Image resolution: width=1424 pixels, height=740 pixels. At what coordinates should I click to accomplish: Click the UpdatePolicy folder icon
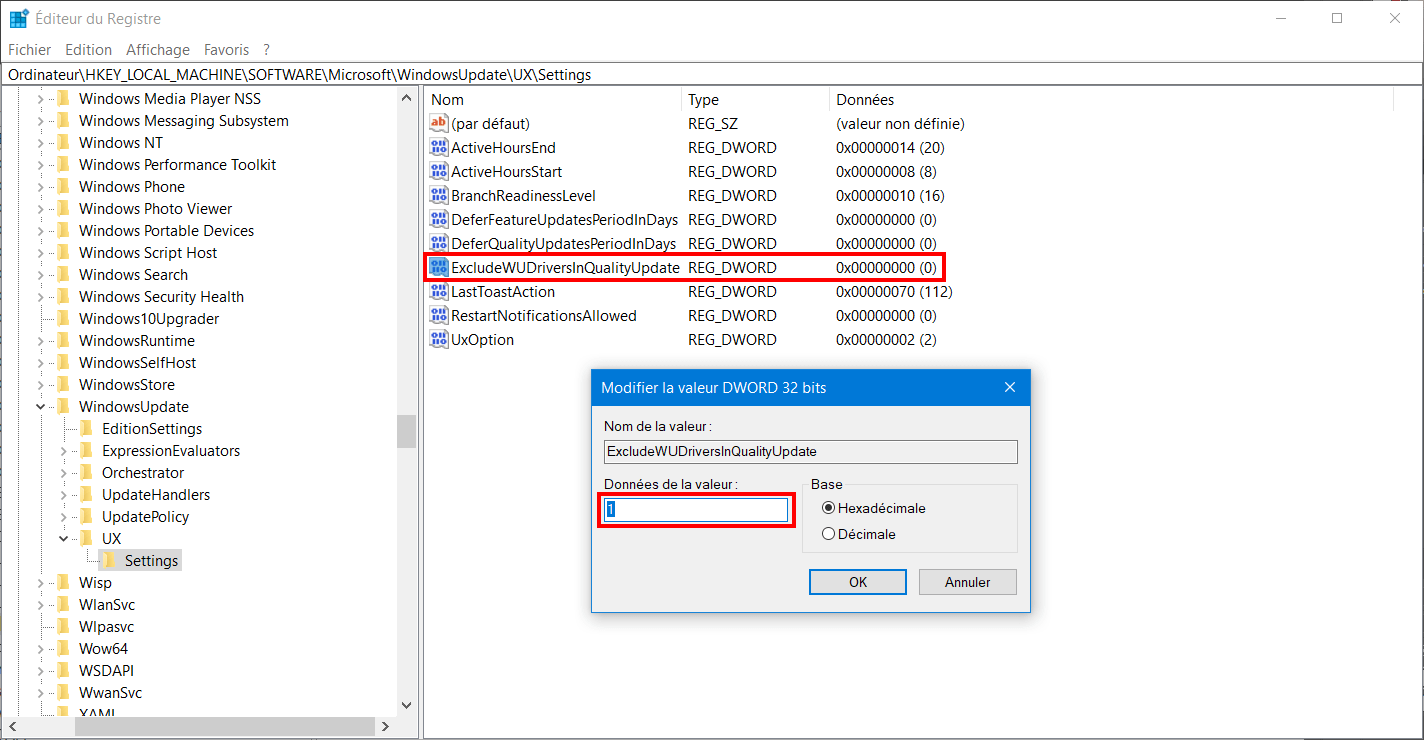click(x=87, y=516)
